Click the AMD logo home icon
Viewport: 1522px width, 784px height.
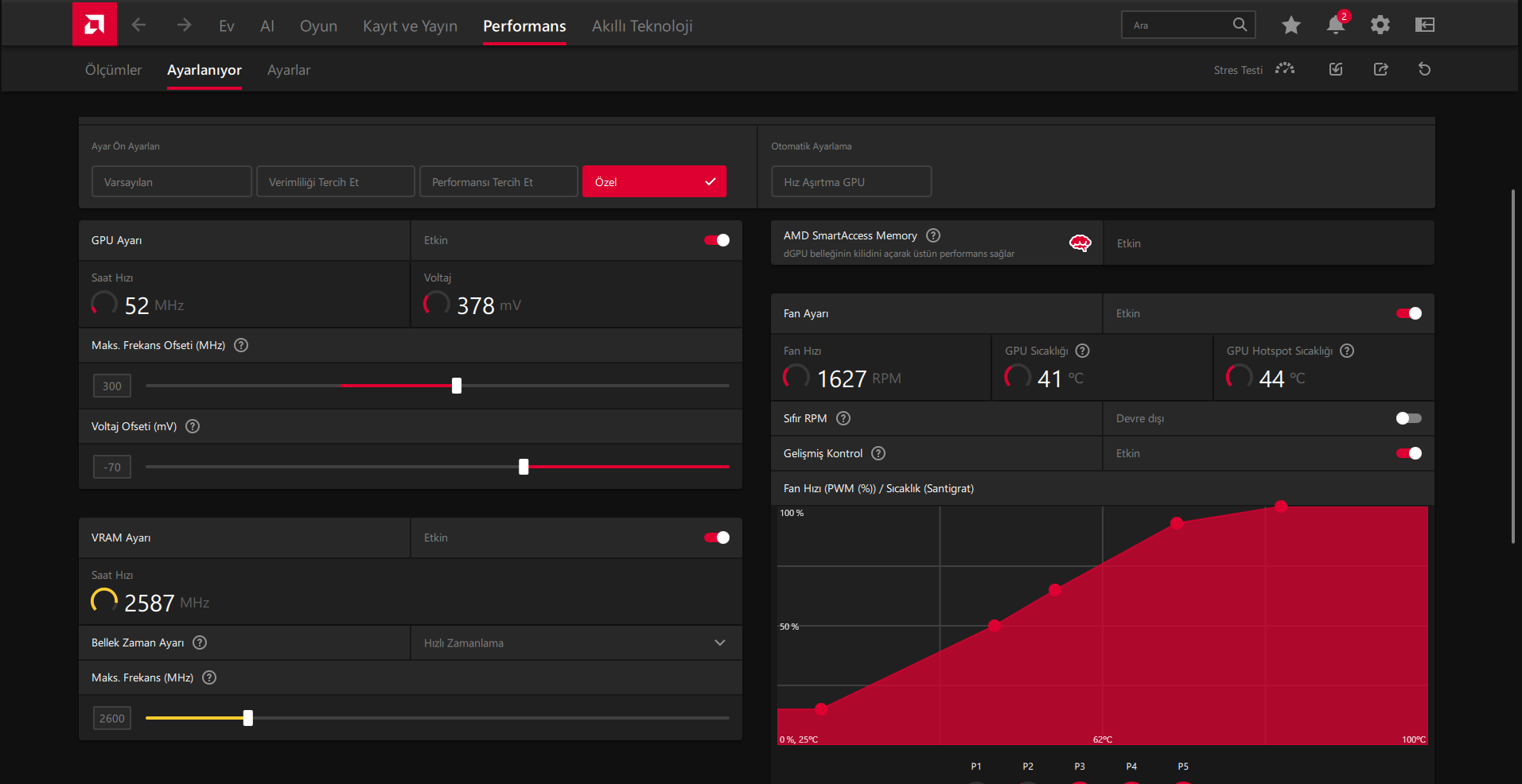point(95,24)
